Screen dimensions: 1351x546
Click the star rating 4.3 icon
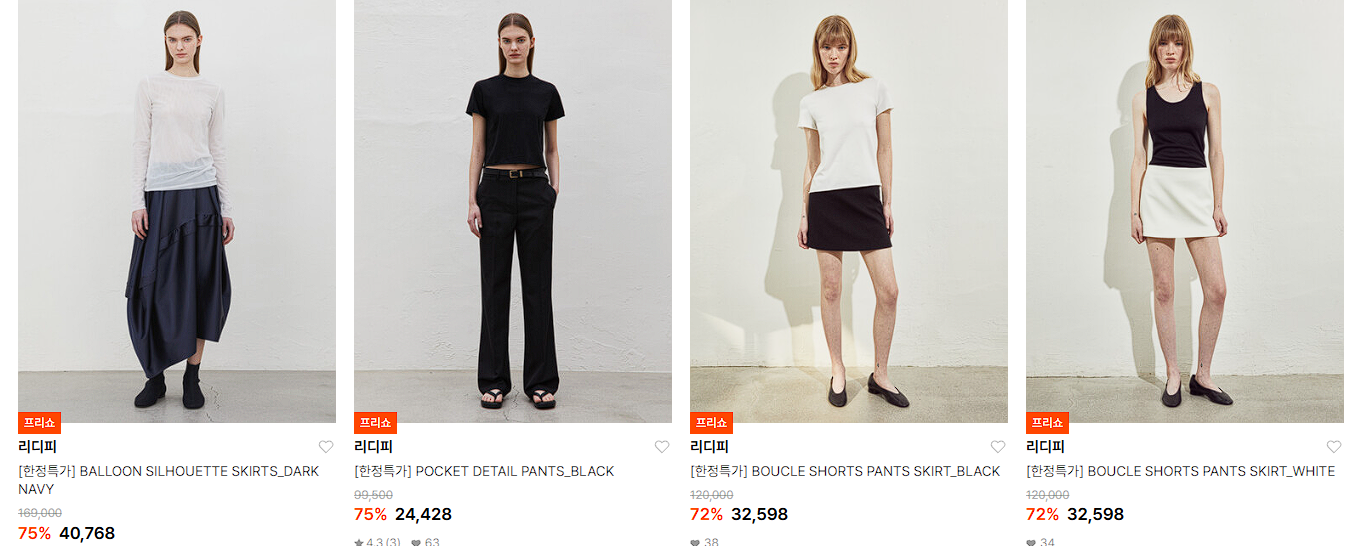click(359, 543)
